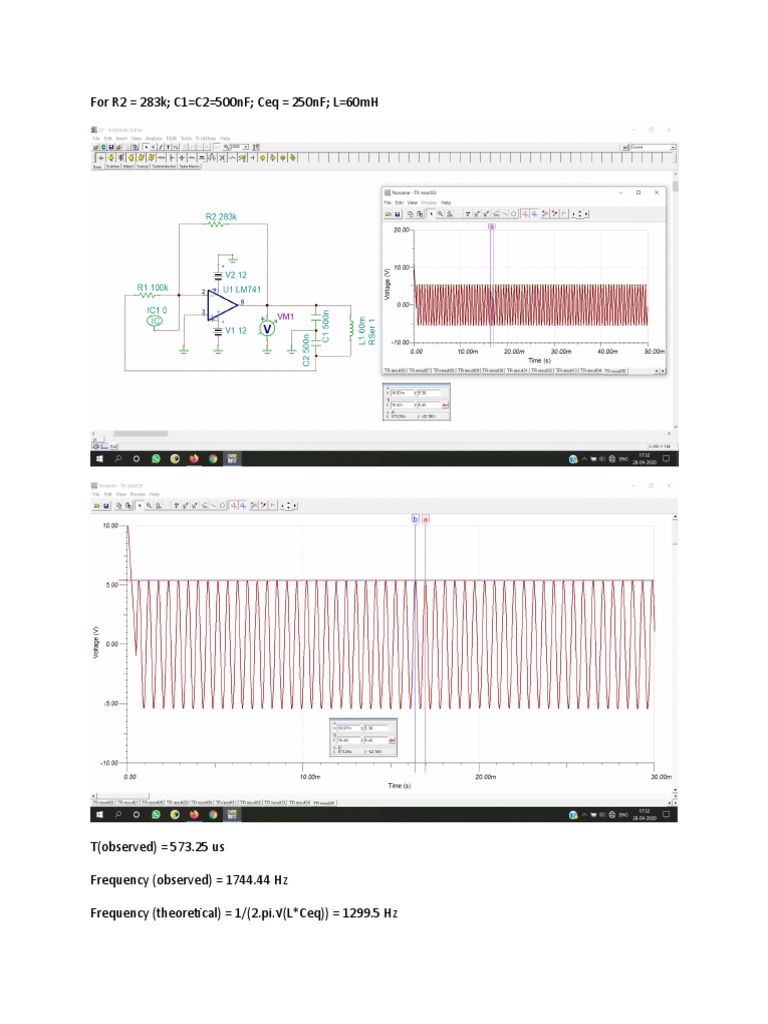Open the zoom percentage combo box in the schematic toolbar
Screen dimensions: 768x1024
point(240,147)
